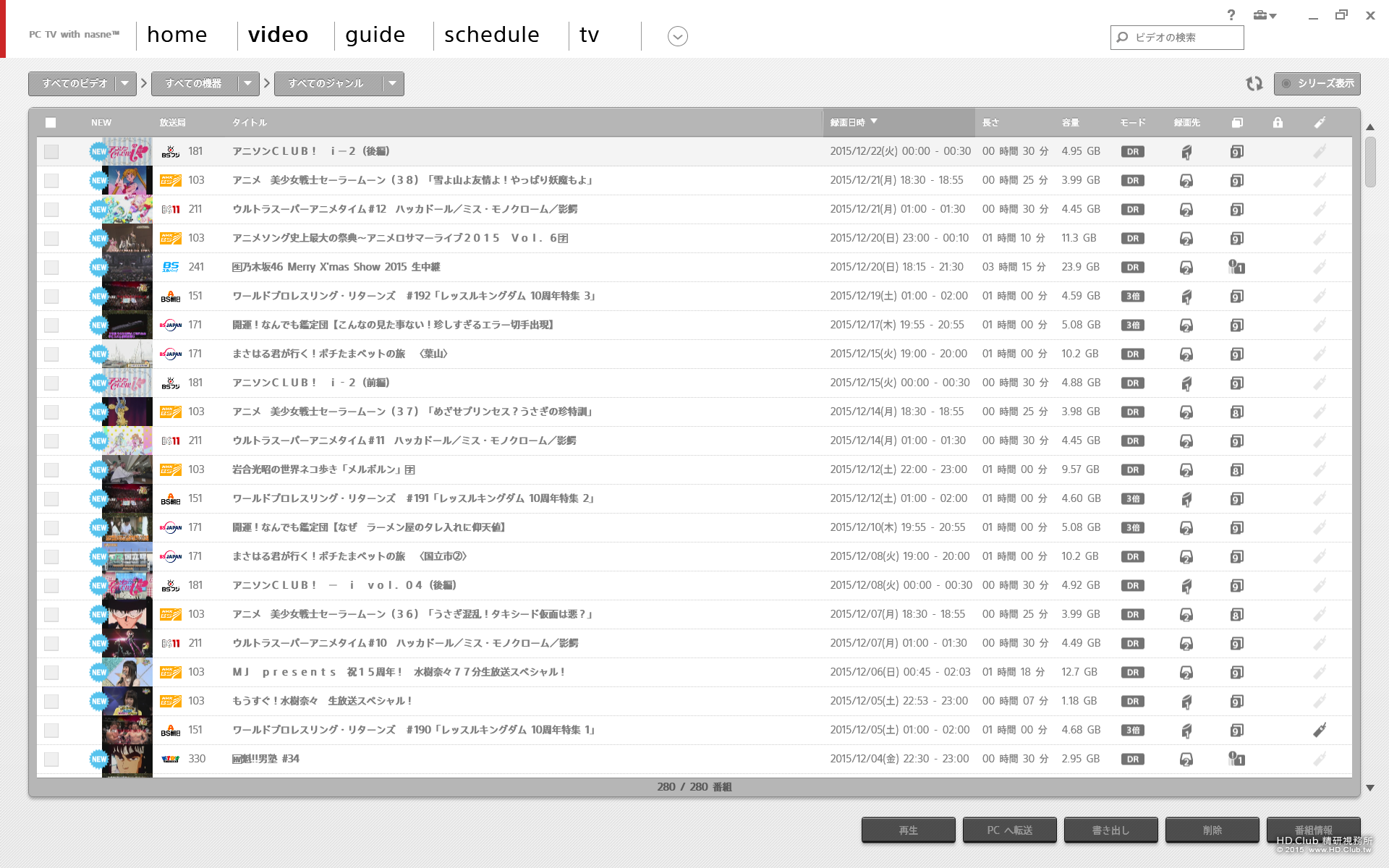This screenshot has height=868, width=1389.
Task: Toggle シリーズ表示 series view
Action: pos(1317,84)
